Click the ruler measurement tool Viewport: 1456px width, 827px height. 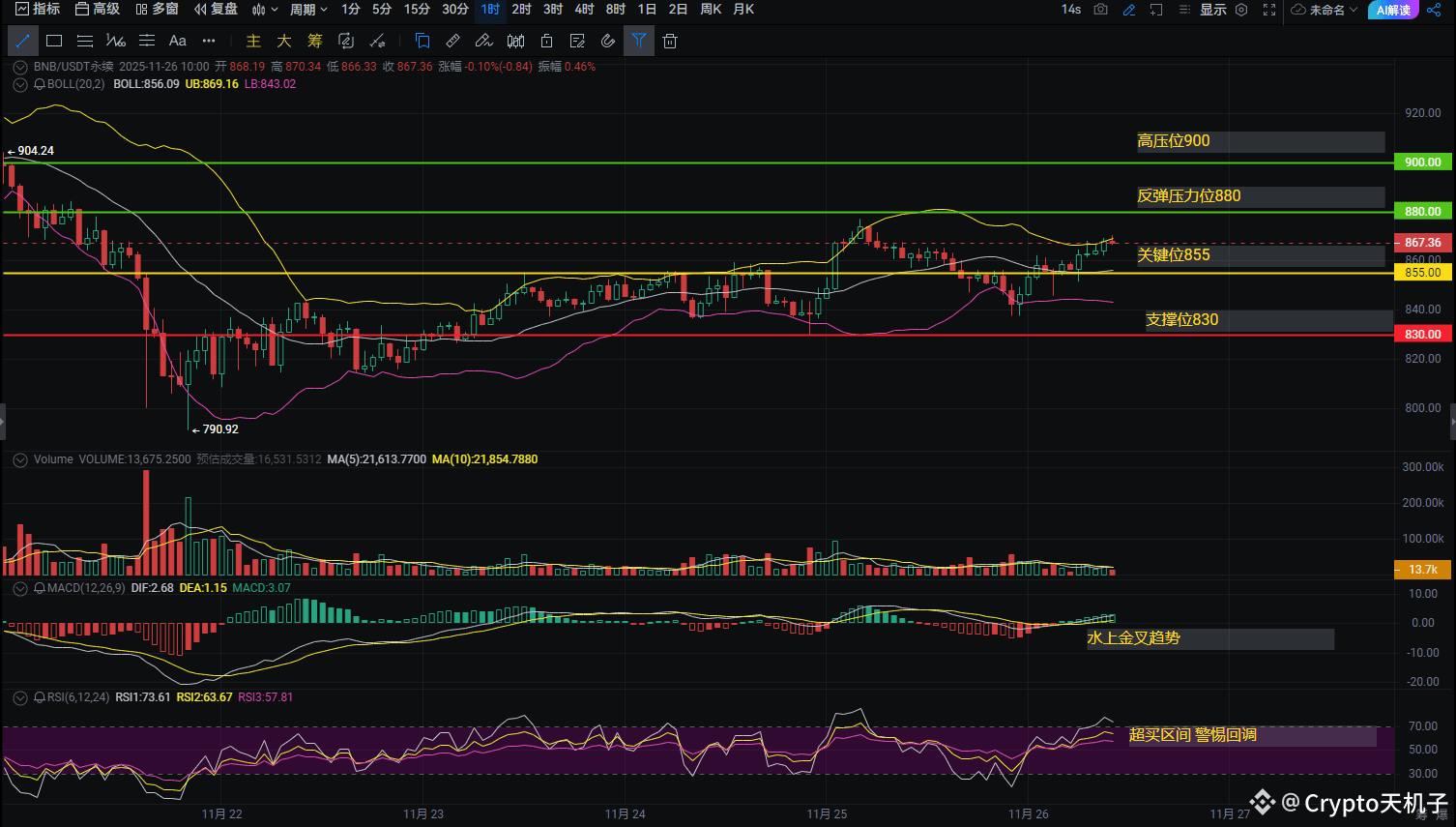point(452,41)
